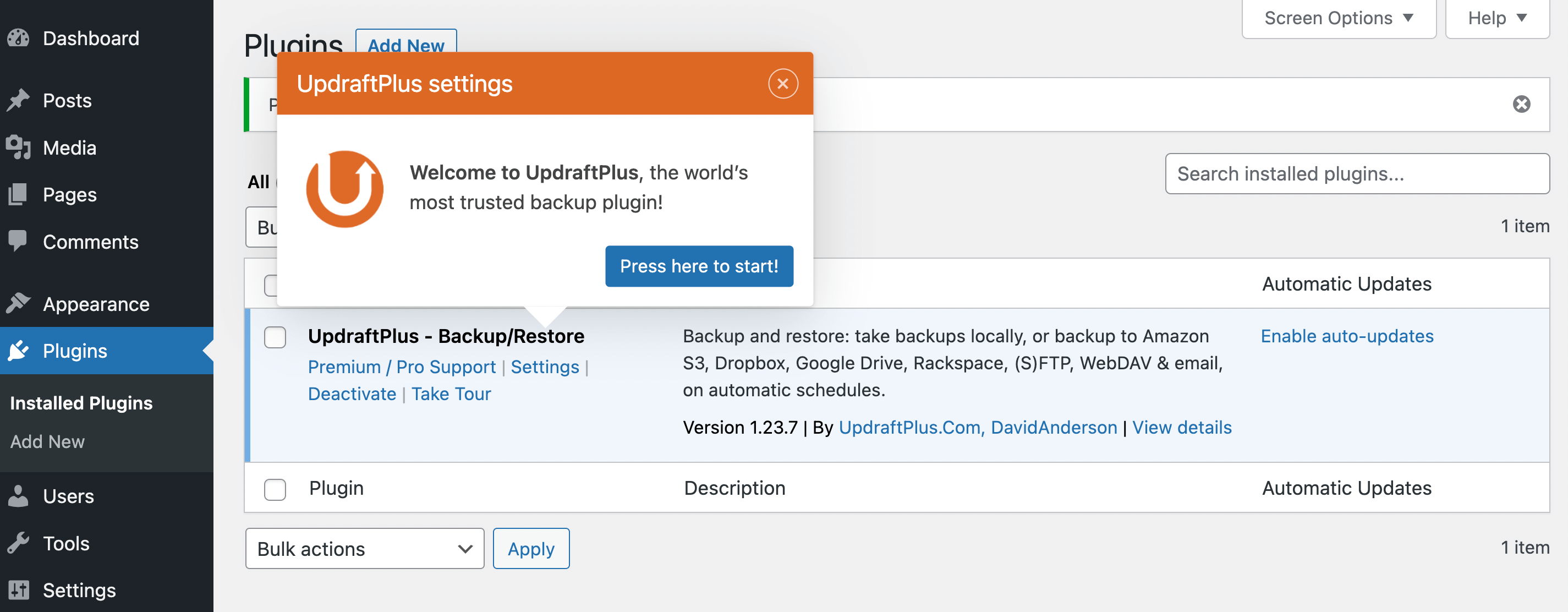Select Add New under Plugins menu
This screenshot has height=612, width=1568.
point(47,441)
